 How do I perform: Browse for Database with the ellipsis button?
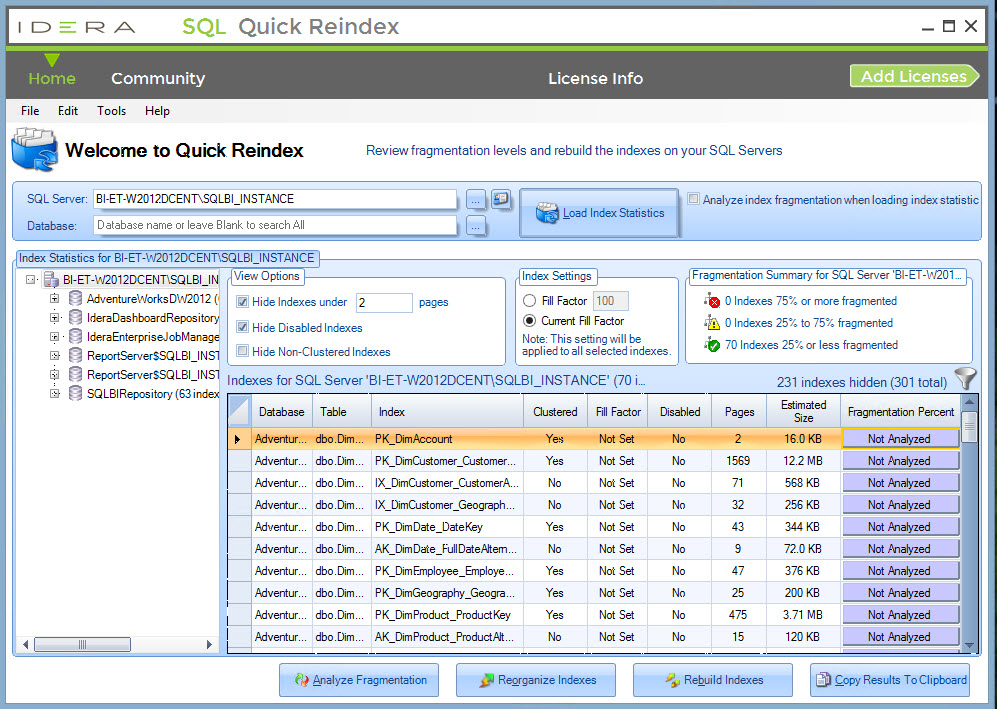(x=476, y=225)
